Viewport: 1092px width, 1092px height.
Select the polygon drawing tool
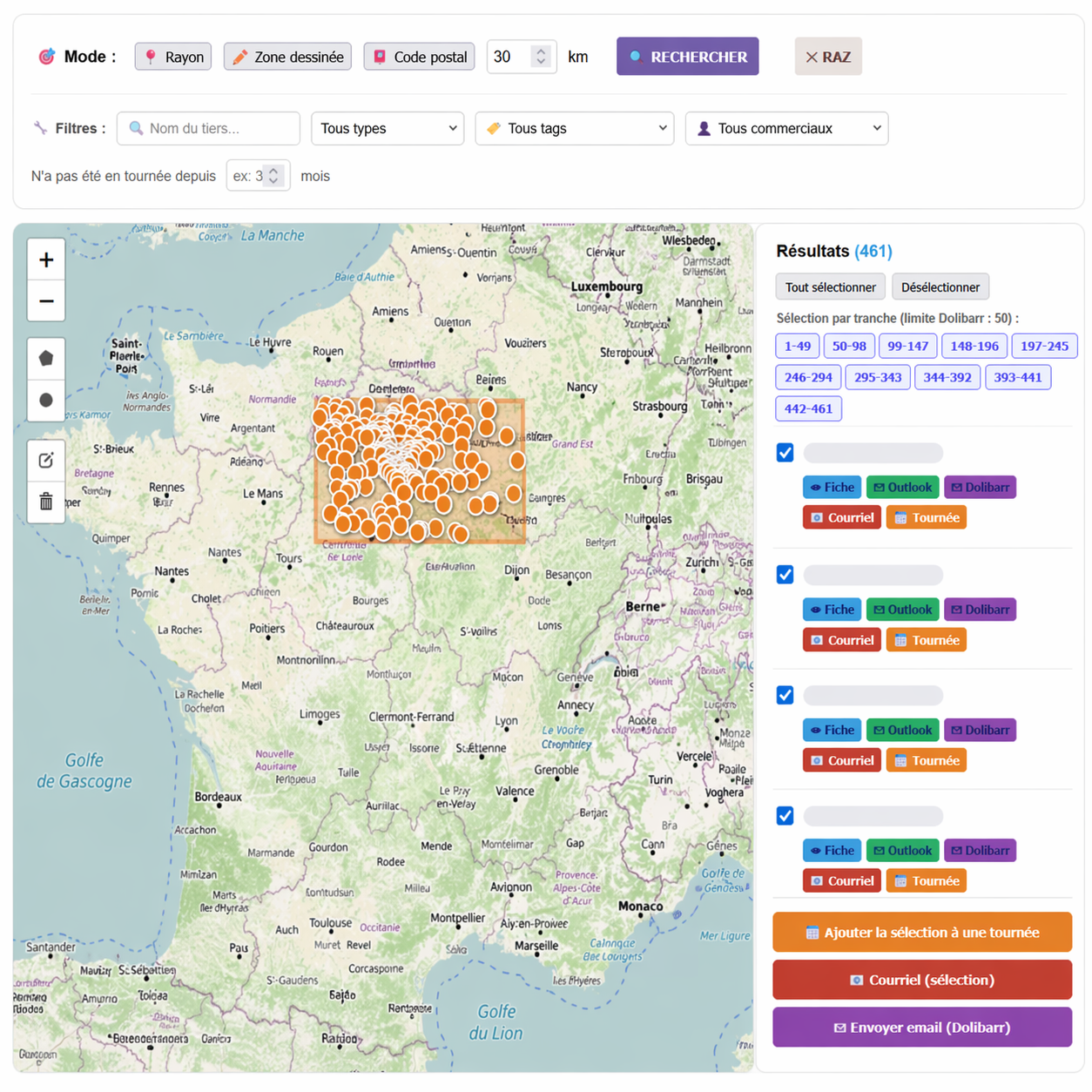(x=46, y=359)
